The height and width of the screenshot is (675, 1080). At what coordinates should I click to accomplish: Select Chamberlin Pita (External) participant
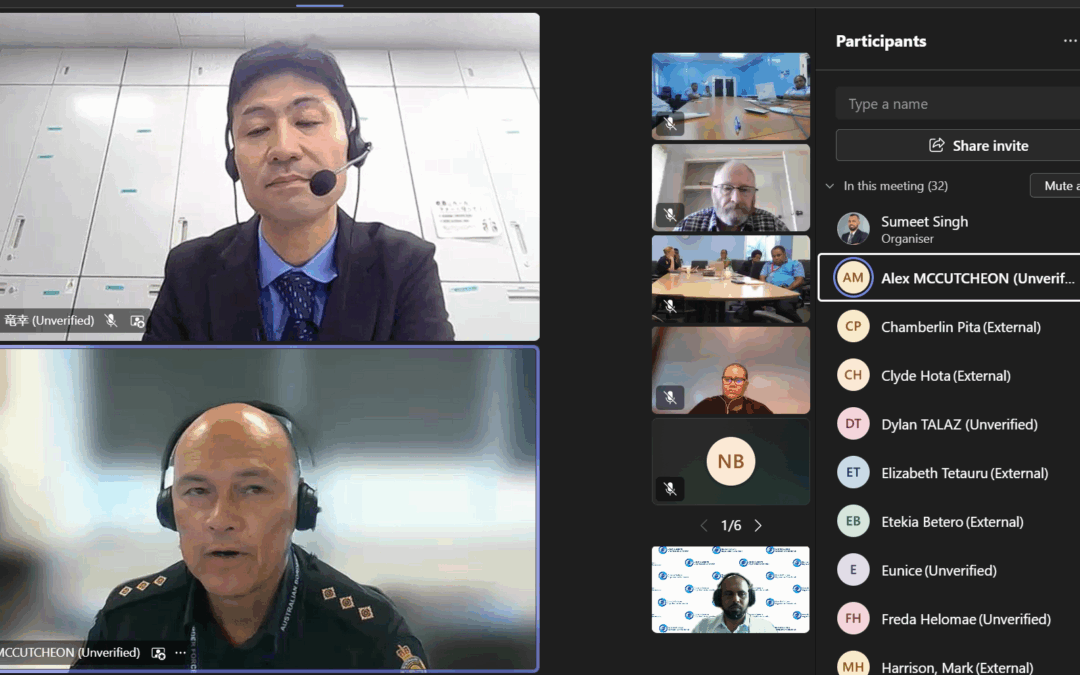[960, 327]
